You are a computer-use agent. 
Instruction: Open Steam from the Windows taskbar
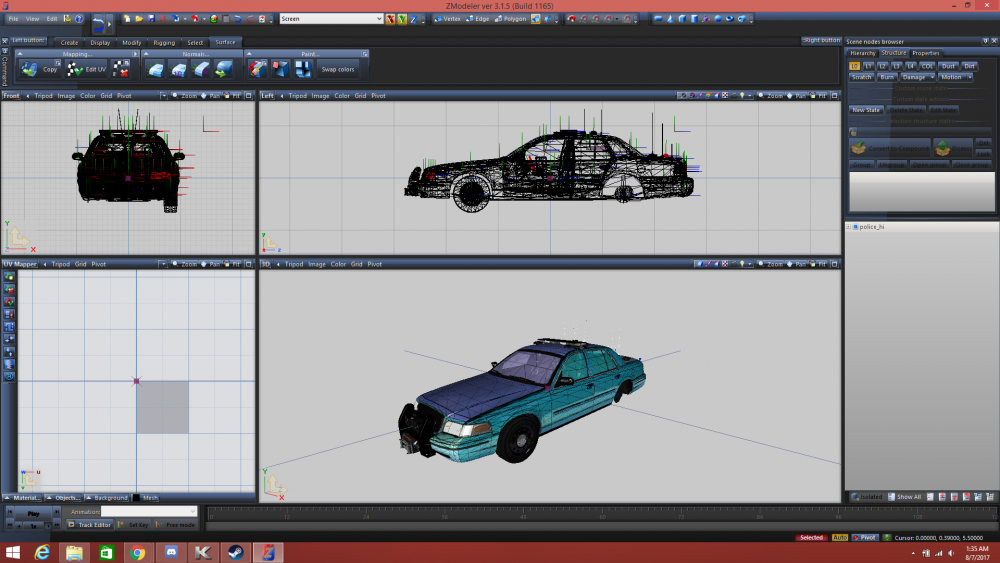tap(235, 552)
